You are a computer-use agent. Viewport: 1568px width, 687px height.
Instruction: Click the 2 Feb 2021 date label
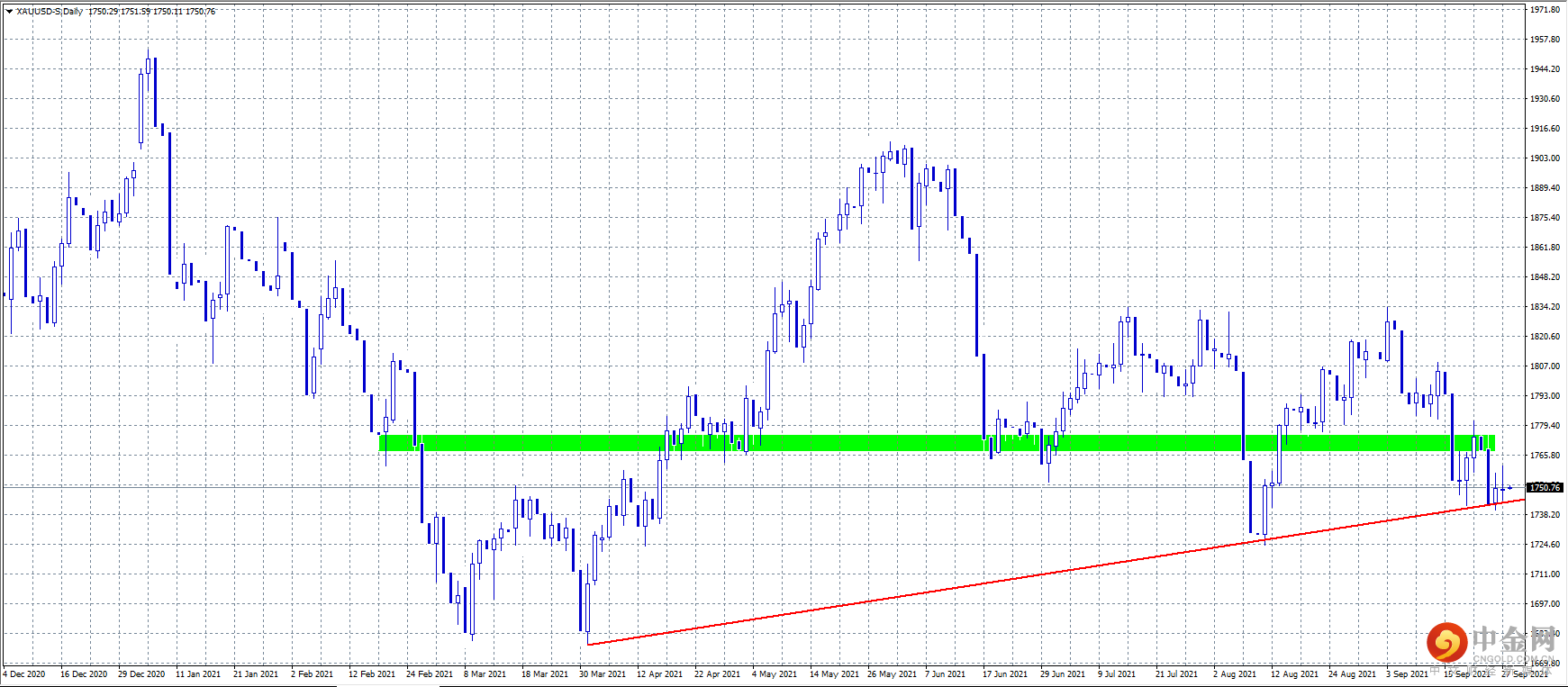coord(312,673)
